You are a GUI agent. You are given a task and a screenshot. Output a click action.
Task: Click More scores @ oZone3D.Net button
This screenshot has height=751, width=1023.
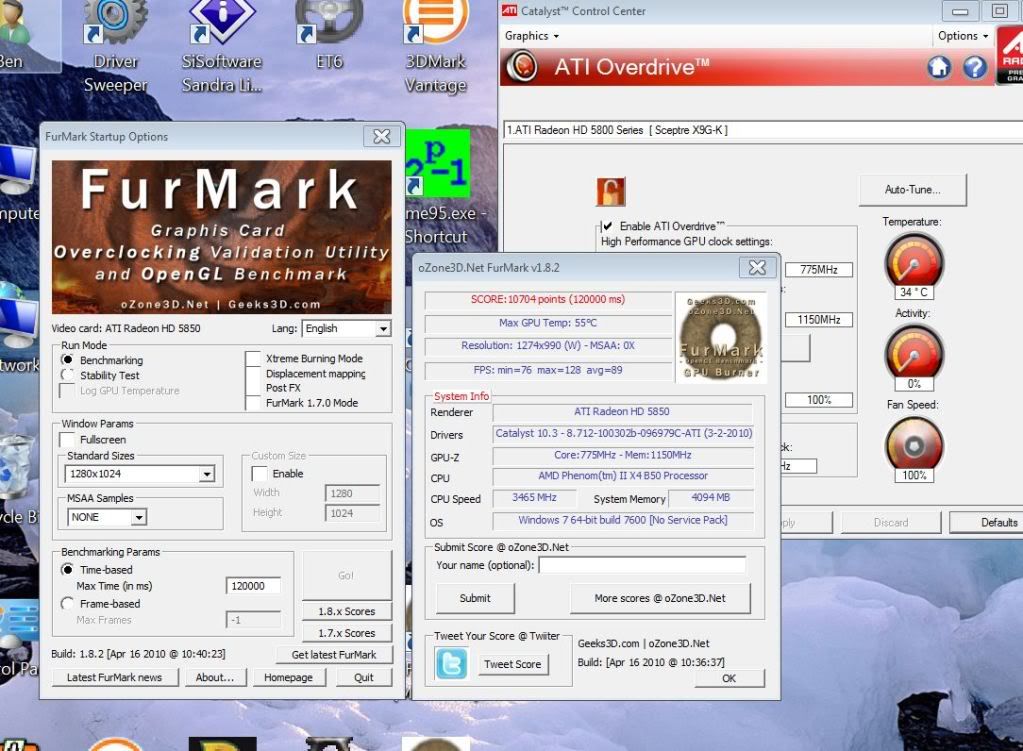point(660,598)
